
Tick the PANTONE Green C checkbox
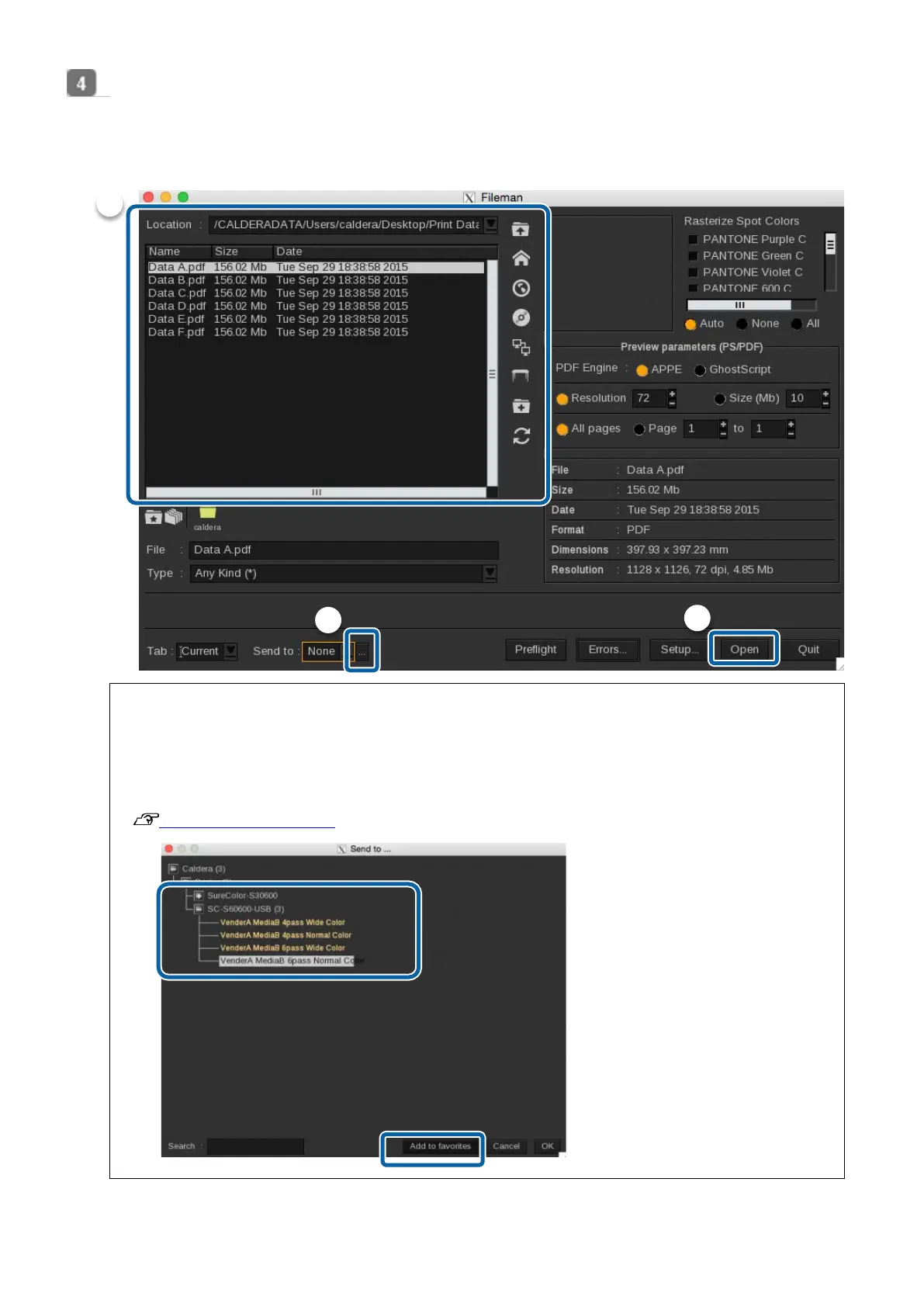click(693, 256)
